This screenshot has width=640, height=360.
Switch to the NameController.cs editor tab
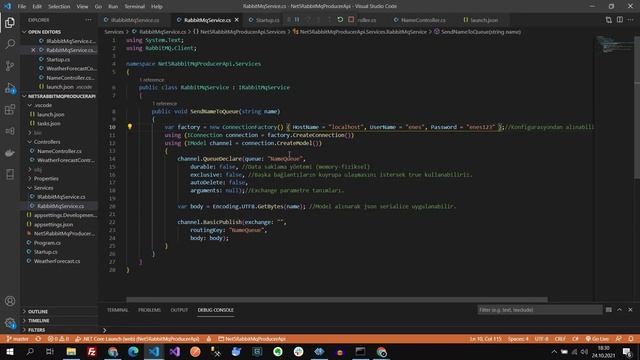click(x=423, y=20)
